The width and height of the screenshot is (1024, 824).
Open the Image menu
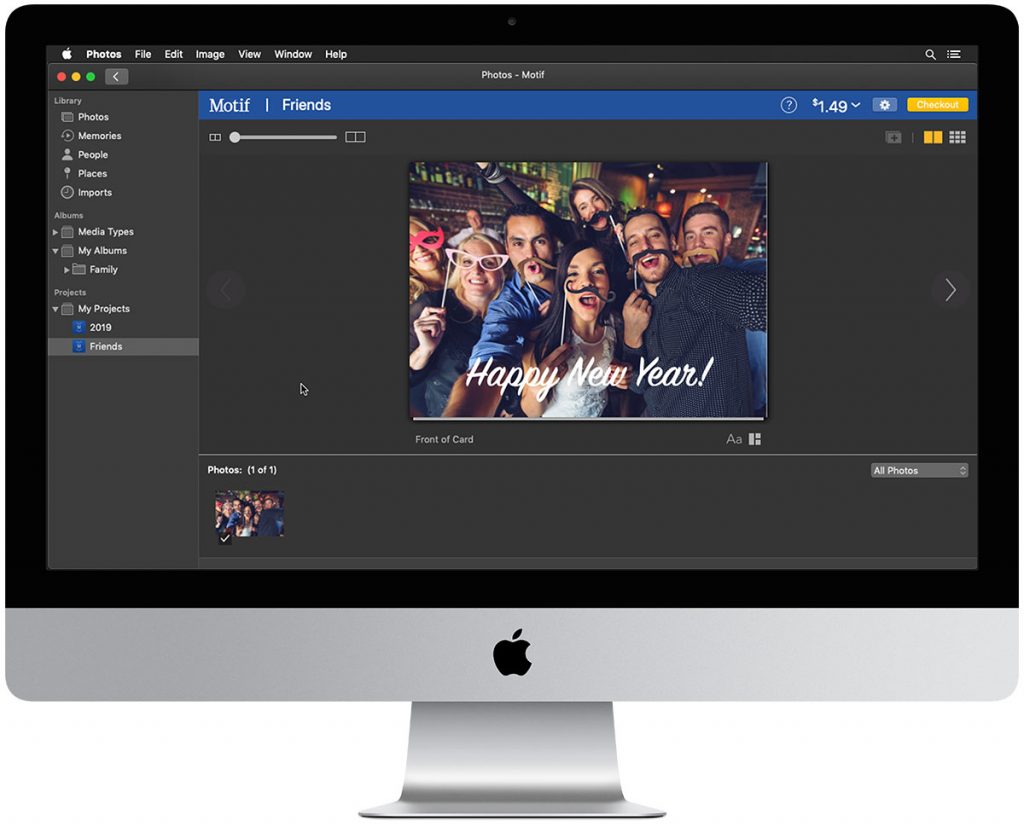pyautogui.click(x=210, y=54)
